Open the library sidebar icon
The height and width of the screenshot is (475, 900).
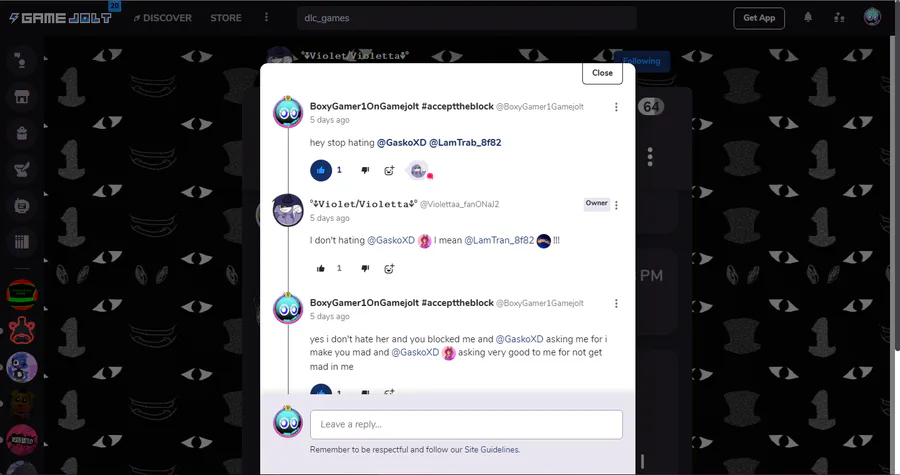coord(22,242)
